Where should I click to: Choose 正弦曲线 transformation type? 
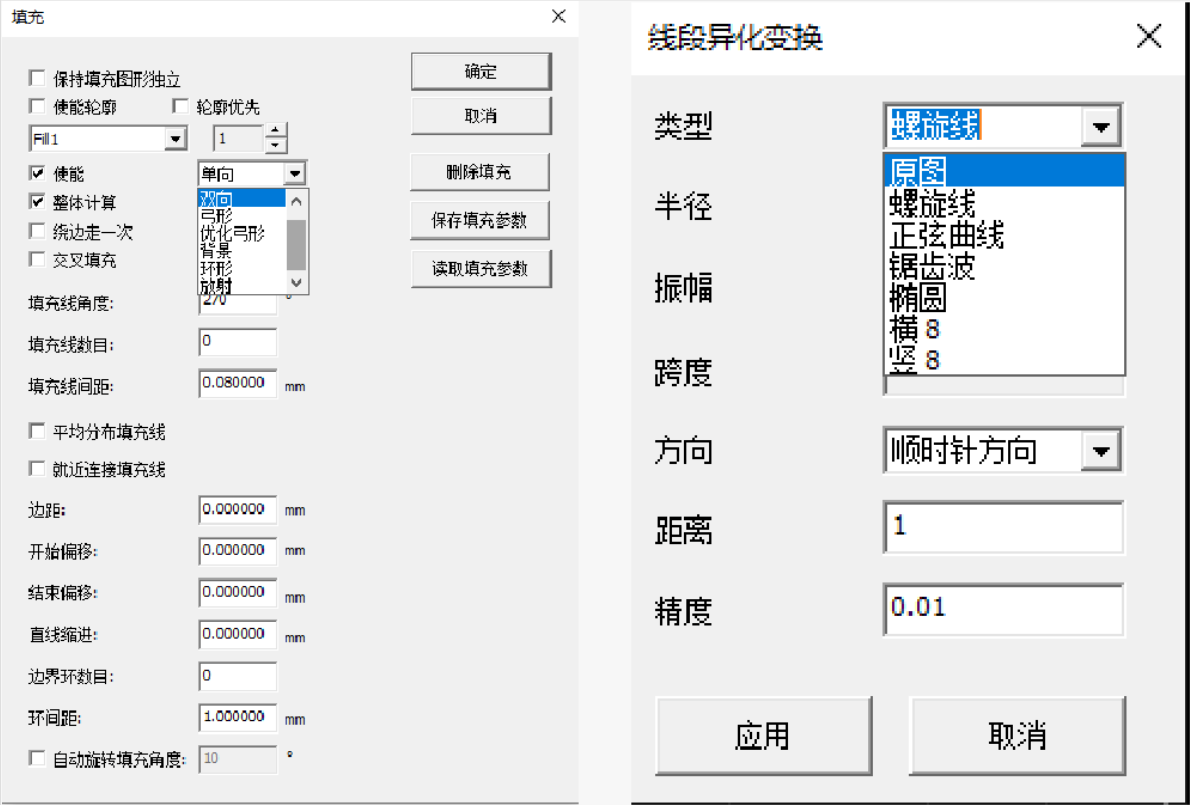pyautogui.click(x=1005, y=235)
